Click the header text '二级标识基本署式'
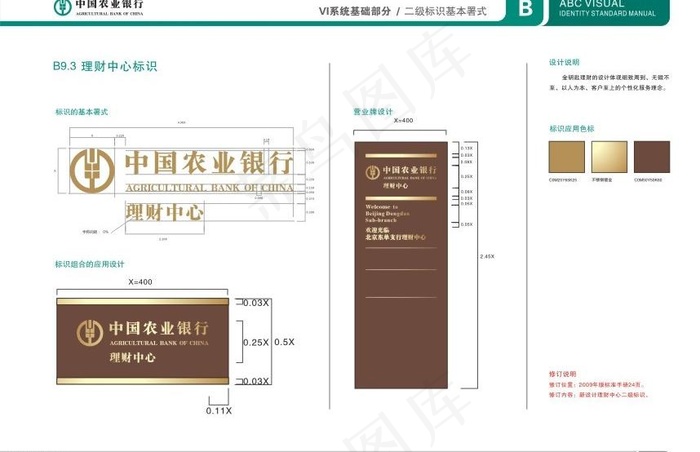 point(445,11)
